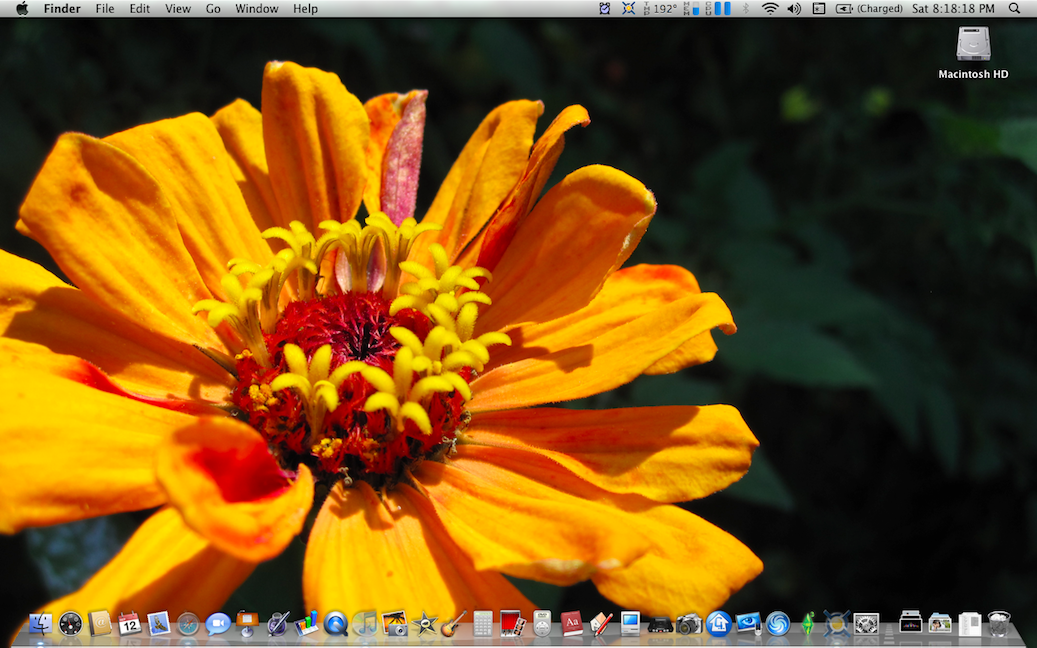
Task: Launch iPhoto from the Dock
Action: (x=395, y=624)
